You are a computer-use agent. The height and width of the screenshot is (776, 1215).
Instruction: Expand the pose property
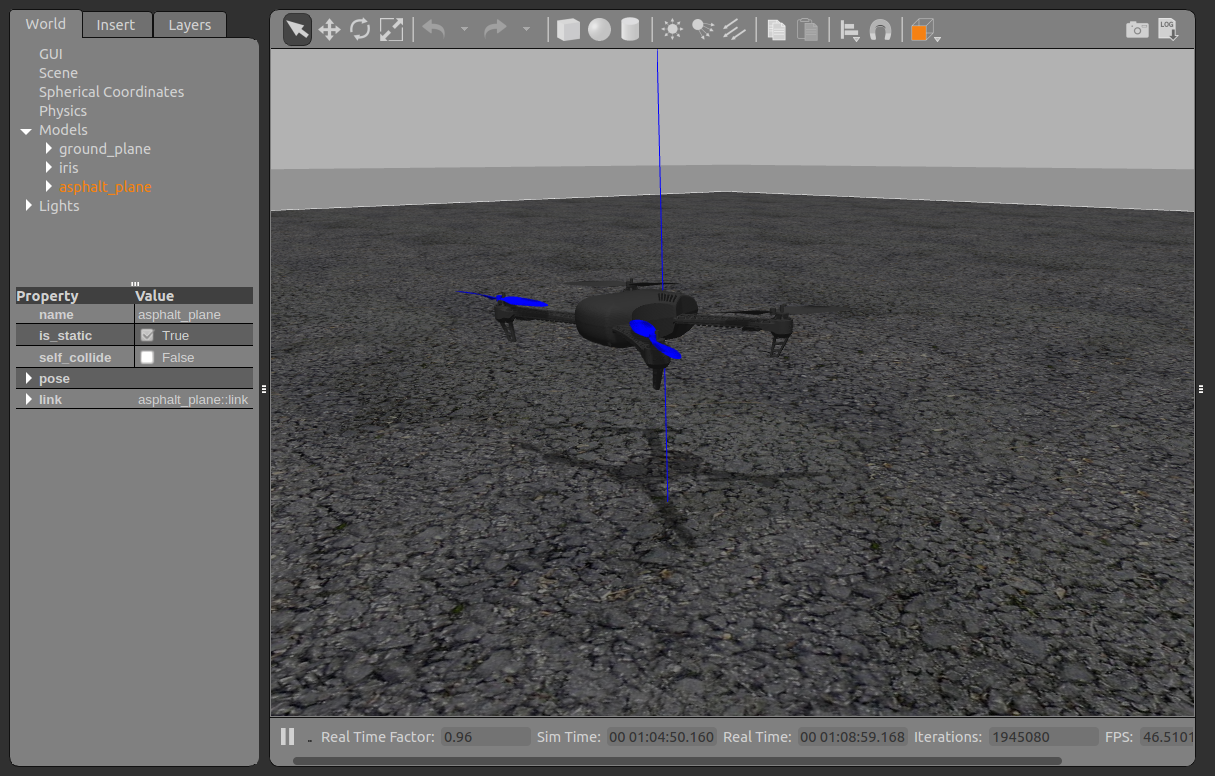pyautogui.click(x=27, y=379)
